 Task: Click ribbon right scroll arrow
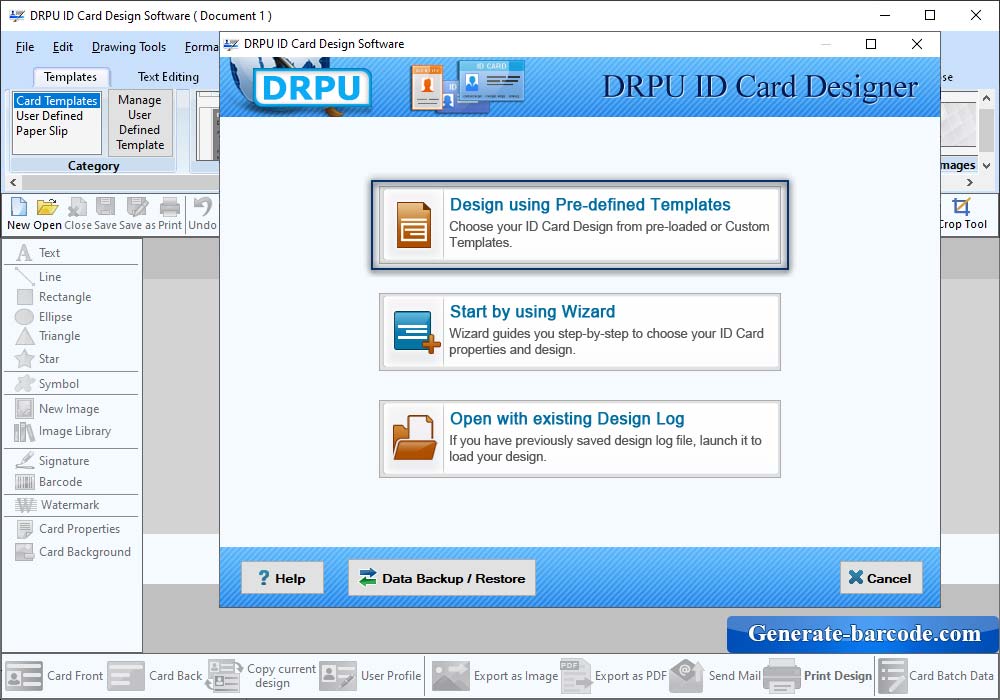pyautogui.click(x=969, y=182)
